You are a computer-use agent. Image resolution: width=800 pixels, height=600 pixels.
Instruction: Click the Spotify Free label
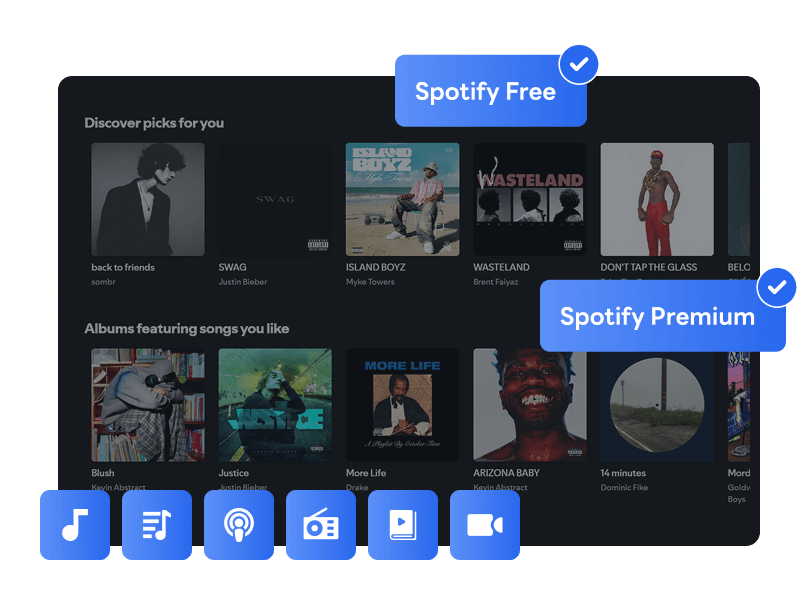click(x=485, y=92)
